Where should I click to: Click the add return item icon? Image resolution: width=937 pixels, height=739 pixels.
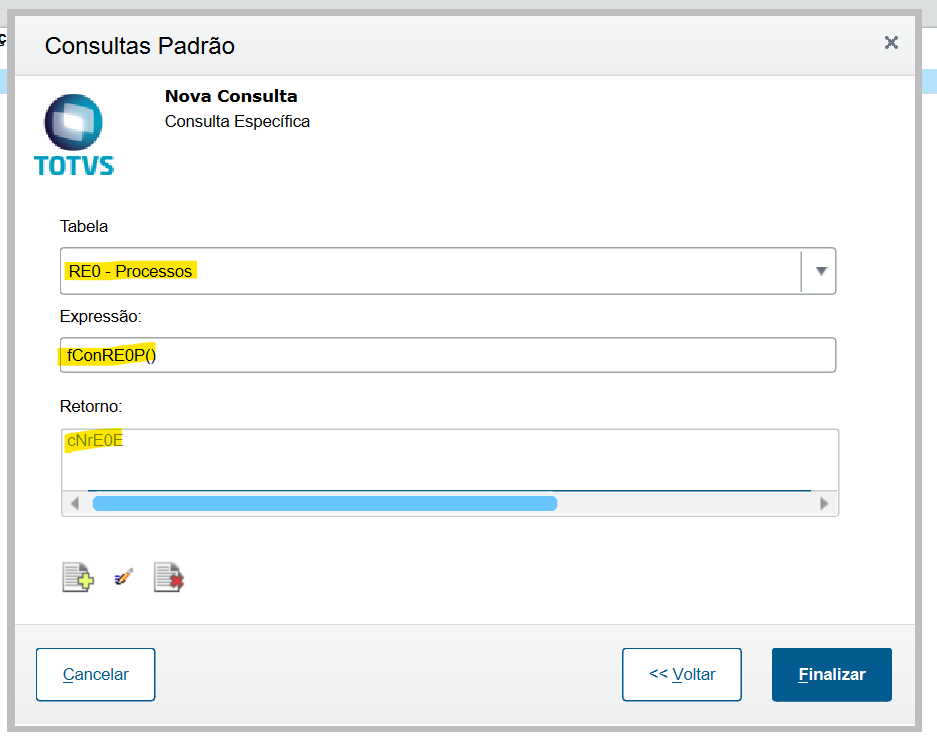coord(77,577)
